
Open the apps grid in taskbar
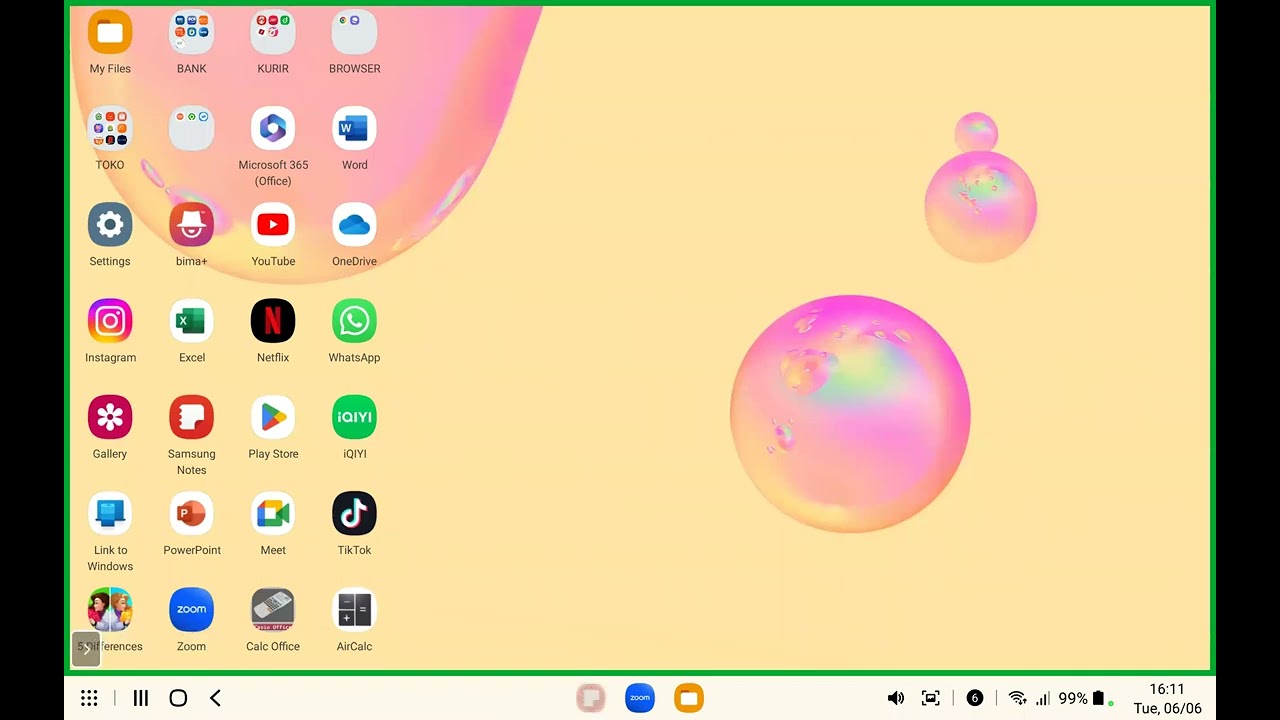[89, 698]
